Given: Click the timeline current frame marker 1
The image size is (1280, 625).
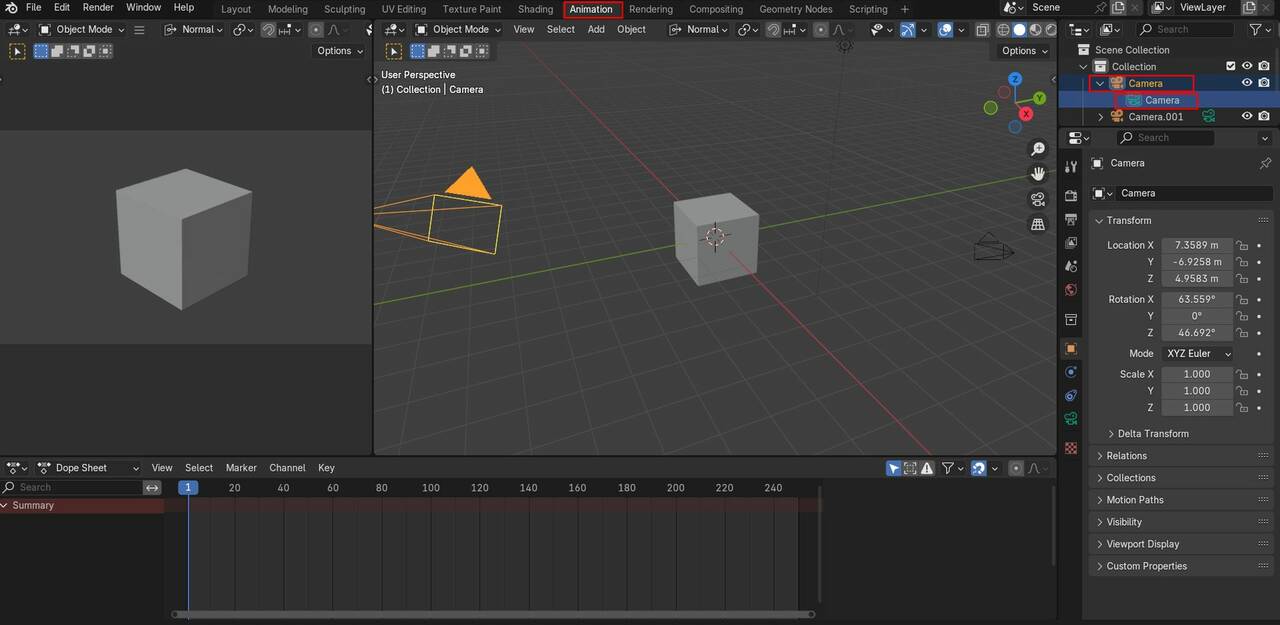Looking at the screenshot, I should pos(188,488).
